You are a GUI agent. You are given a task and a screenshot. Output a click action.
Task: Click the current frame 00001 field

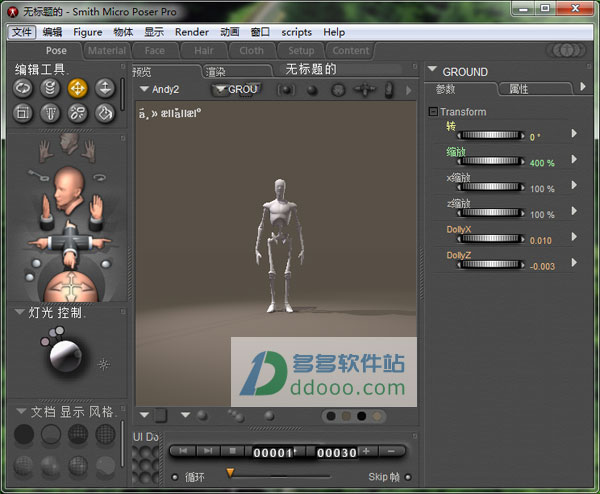tap(274, 453)
